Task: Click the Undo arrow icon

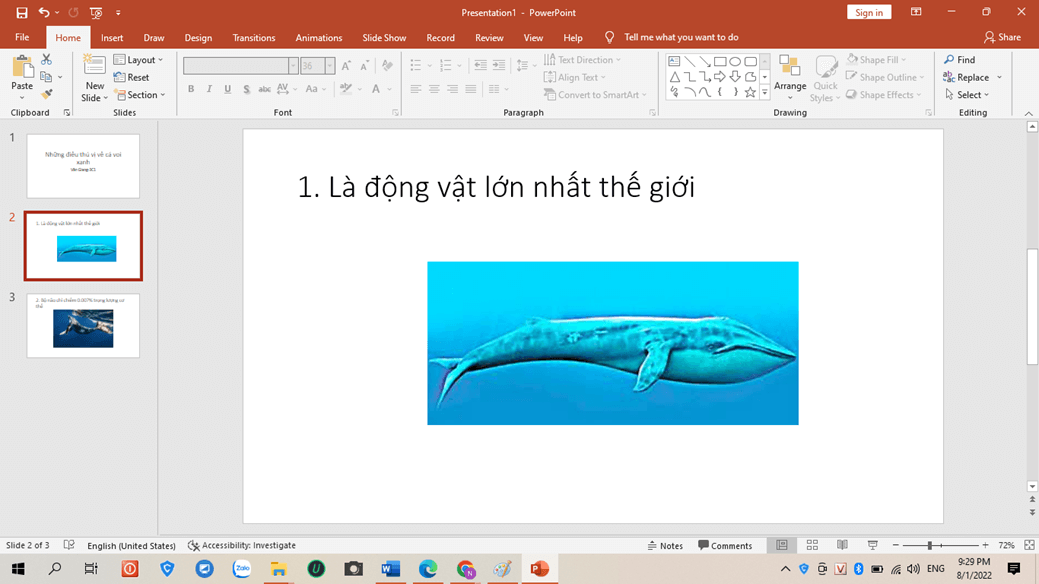Action: (44, 13)
